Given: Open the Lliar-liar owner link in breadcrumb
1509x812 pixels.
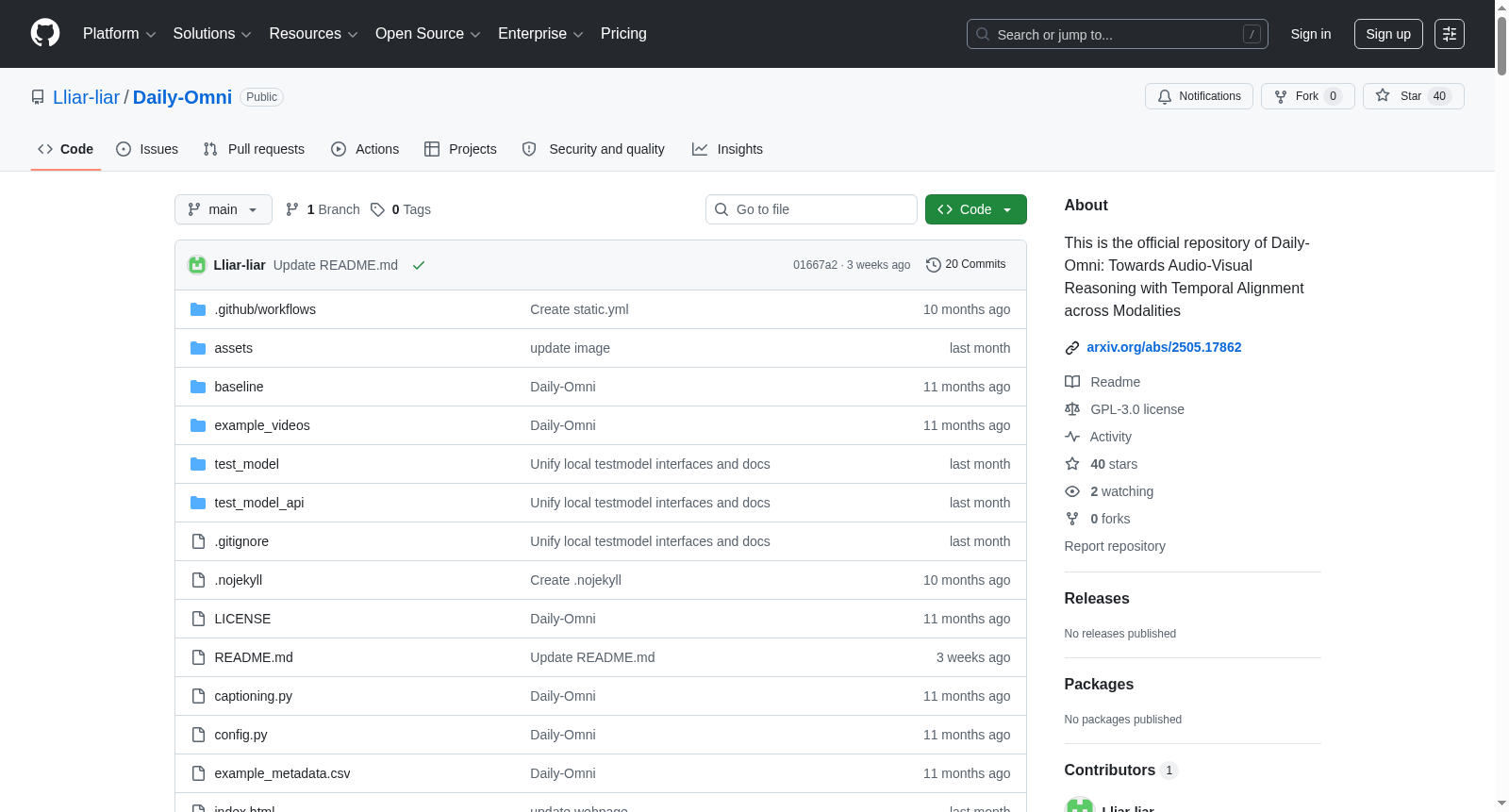Looking at the screenshot, I should (x=87, y=97).
